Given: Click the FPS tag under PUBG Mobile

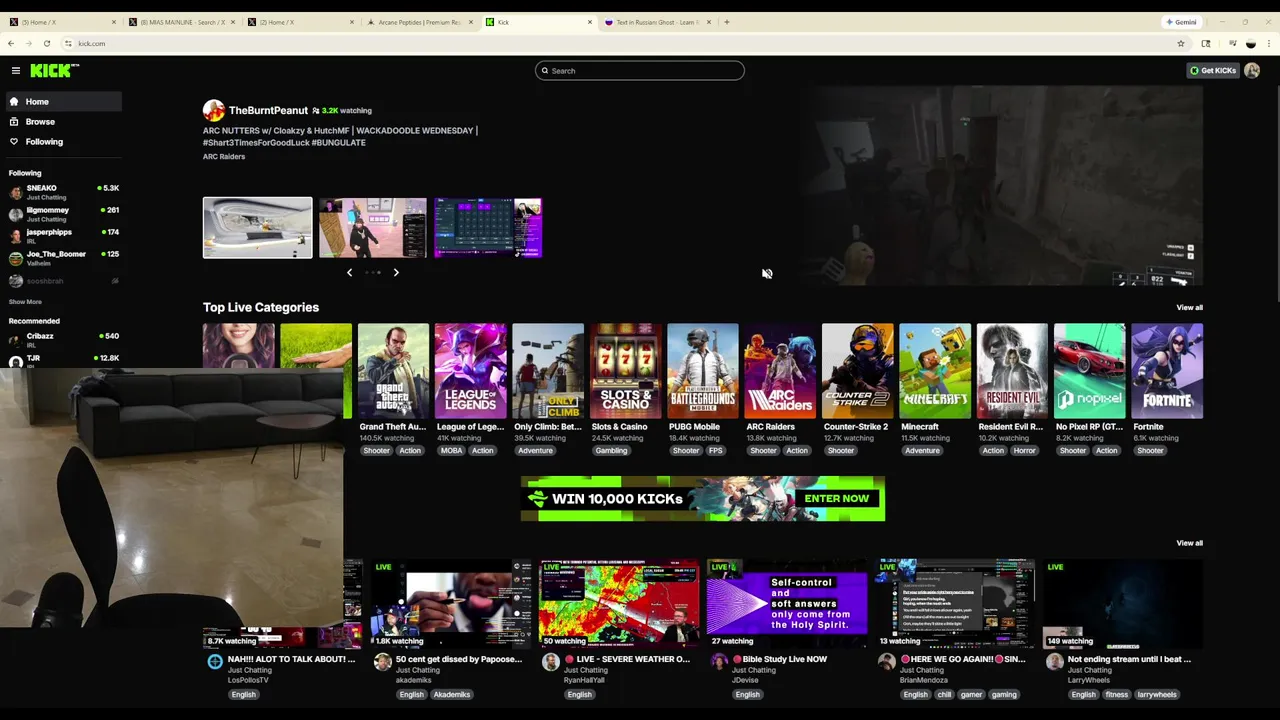Looking at the screenshot, I should (x=715, y=450).
